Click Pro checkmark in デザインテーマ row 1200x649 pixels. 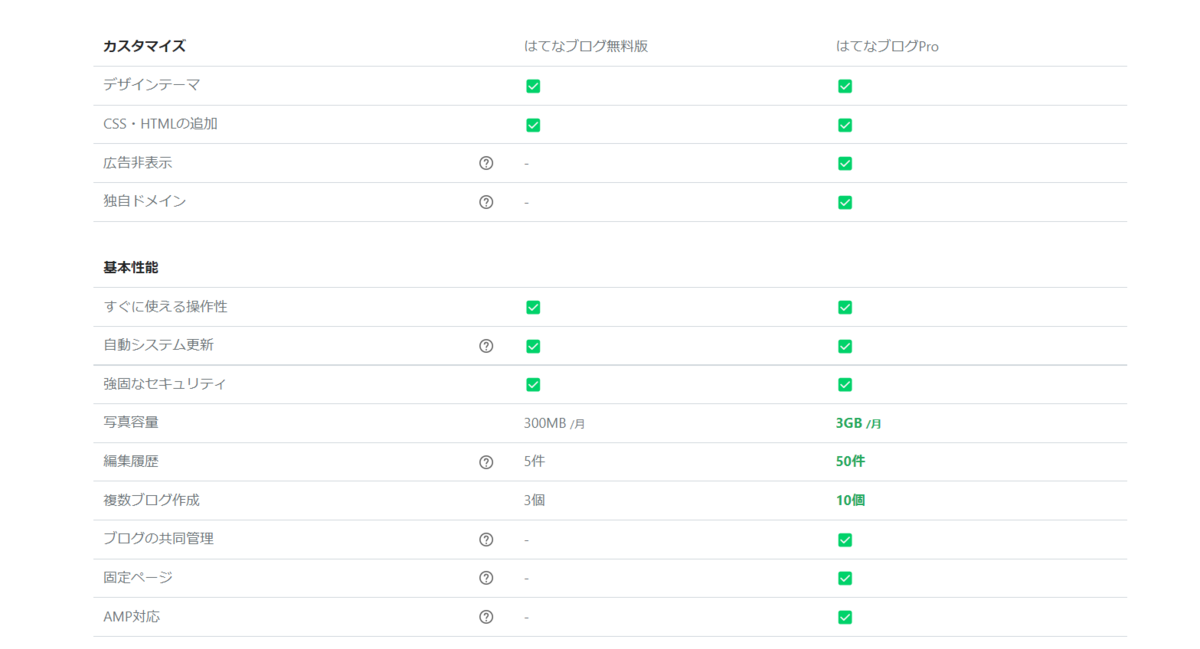(x=845, y=86)
